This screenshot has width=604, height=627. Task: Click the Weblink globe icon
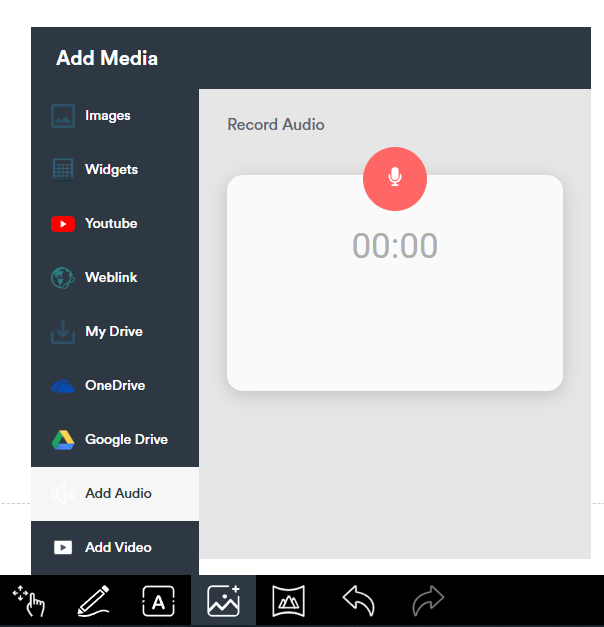pos(63,278)
